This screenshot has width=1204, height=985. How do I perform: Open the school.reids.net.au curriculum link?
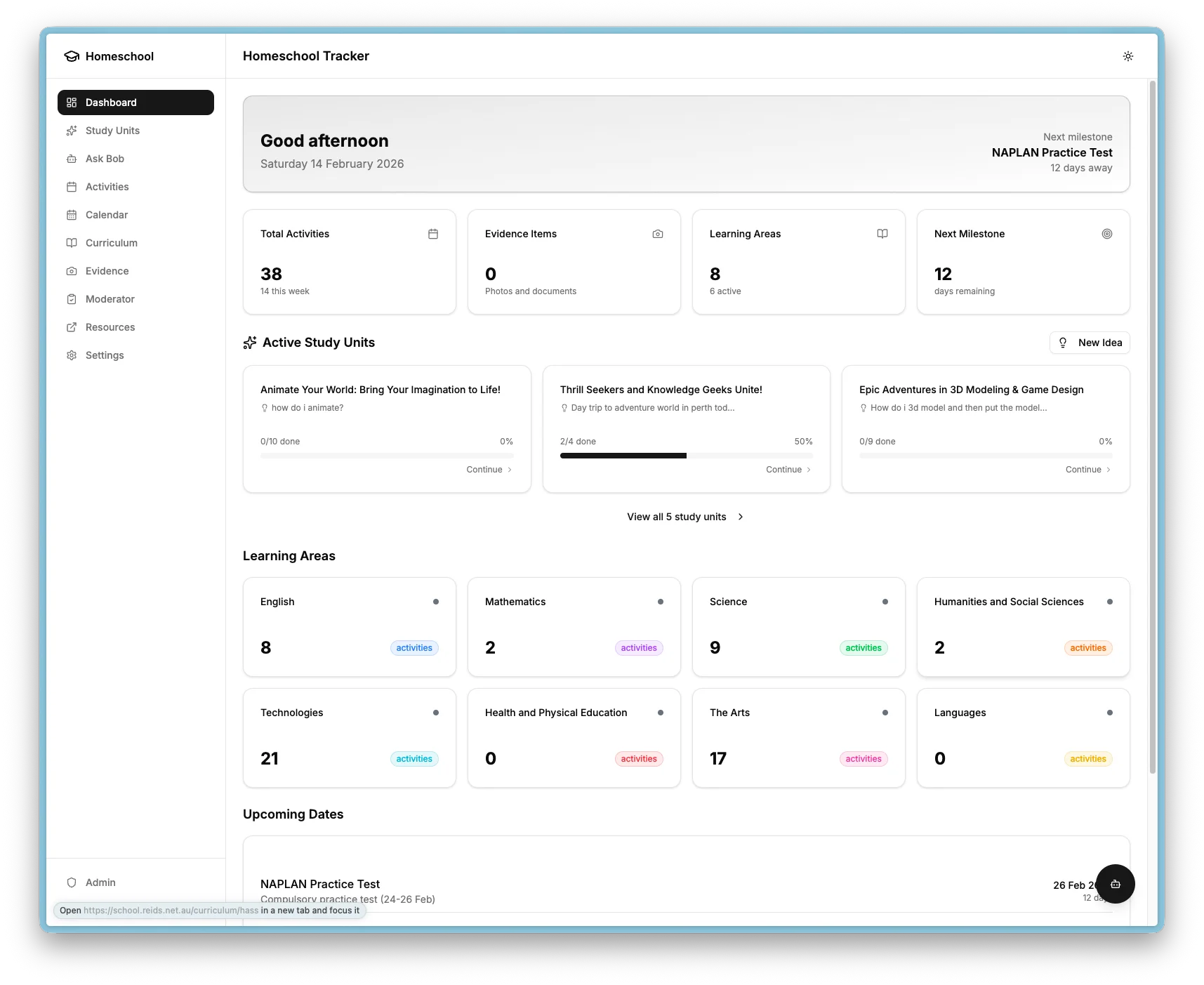click(171, 911)
